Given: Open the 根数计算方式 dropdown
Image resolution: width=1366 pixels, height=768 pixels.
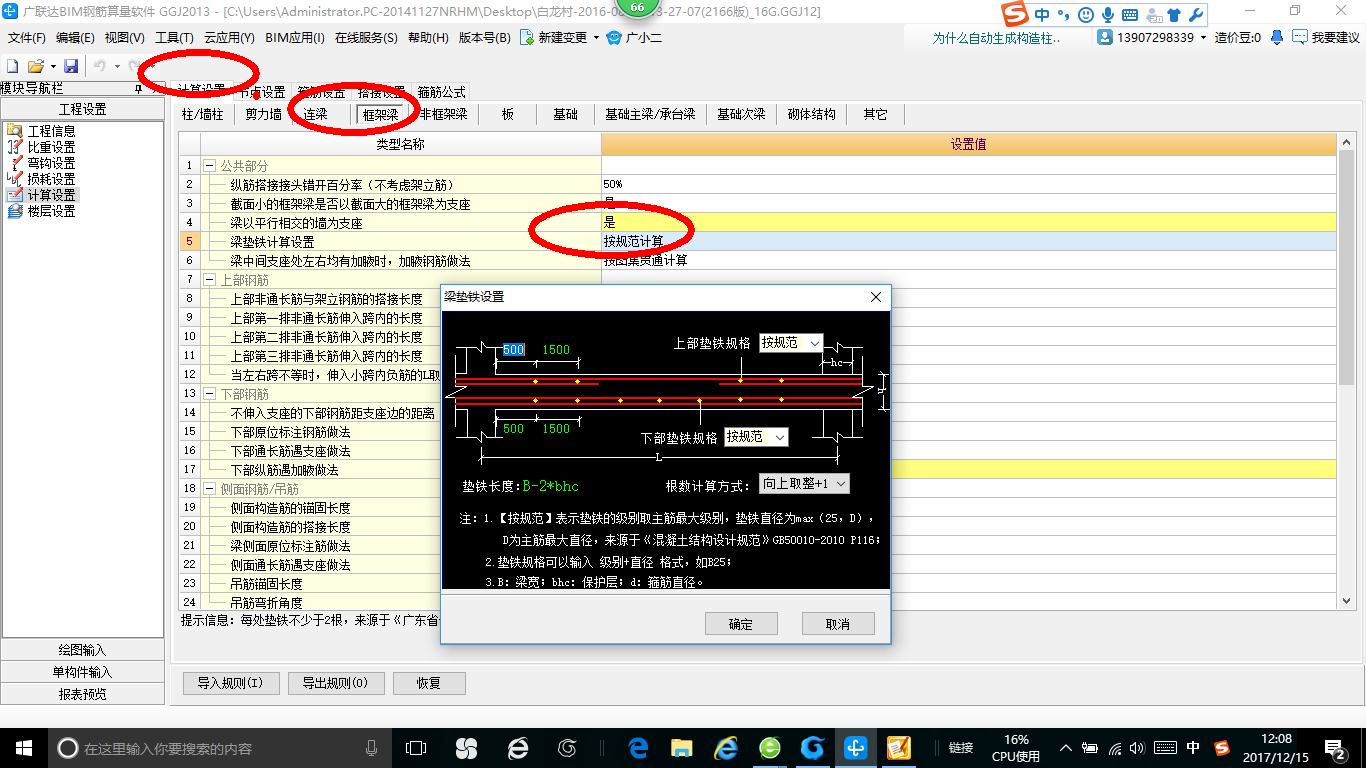Looking at the screenshot, I should (841, 484).
